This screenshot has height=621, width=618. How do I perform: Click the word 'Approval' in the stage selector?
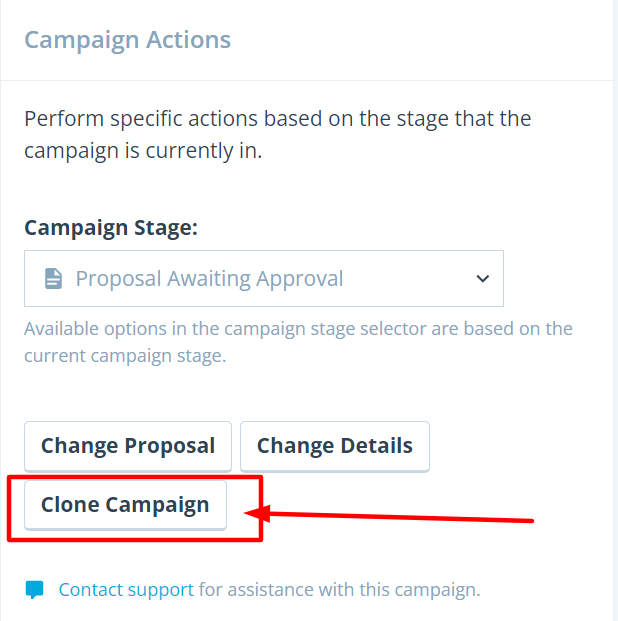pyautogui.click(x=299, y=279)
